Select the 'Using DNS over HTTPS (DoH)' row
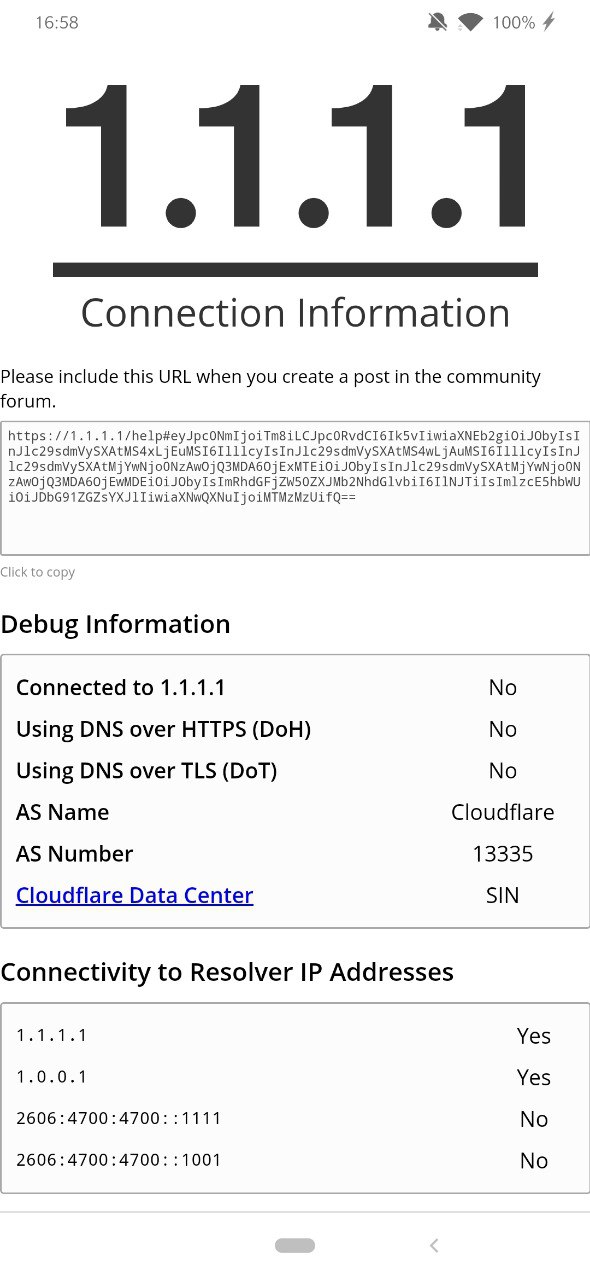 click(x=295, y=729)
